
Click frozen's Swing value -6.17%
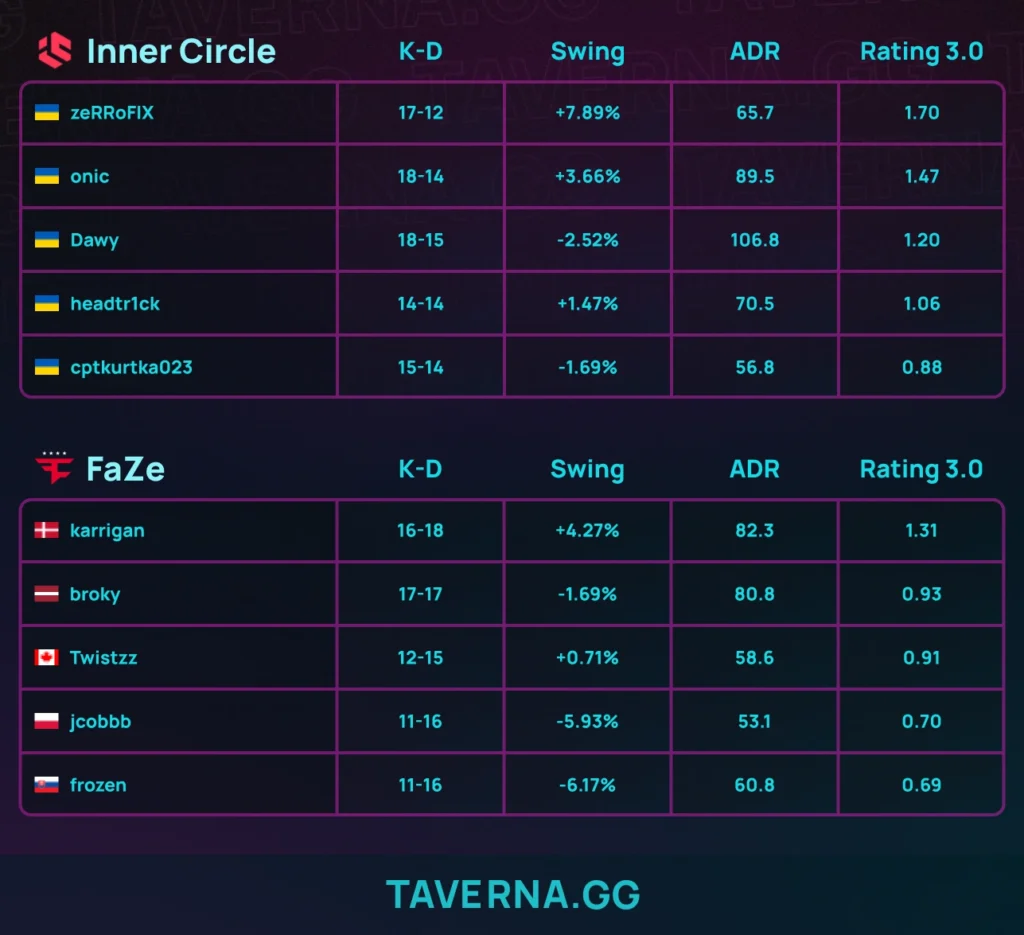click(587, 785)
